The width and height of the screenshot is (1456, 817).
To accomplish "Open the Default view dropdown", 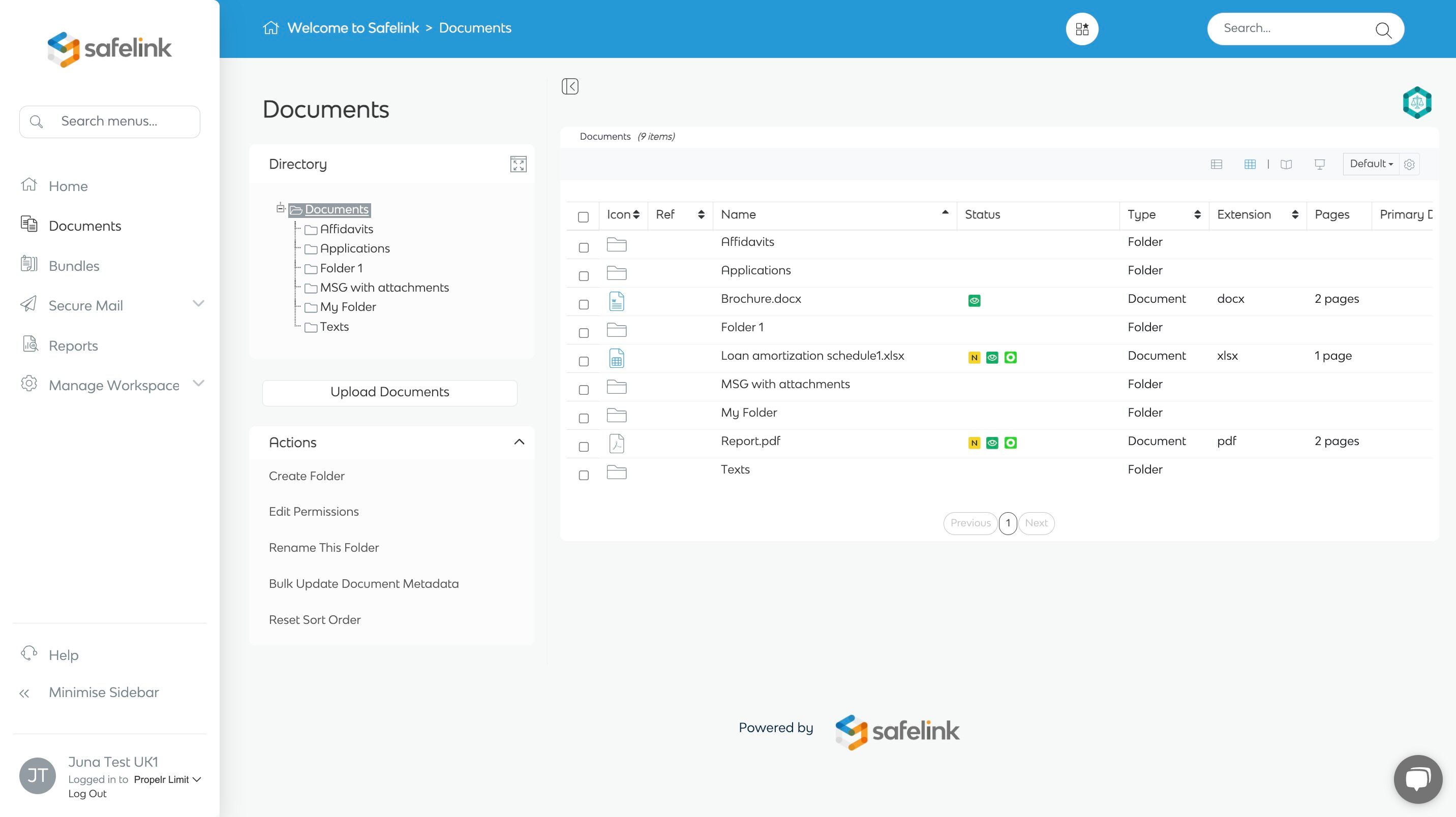I will tap(1371, 164).
